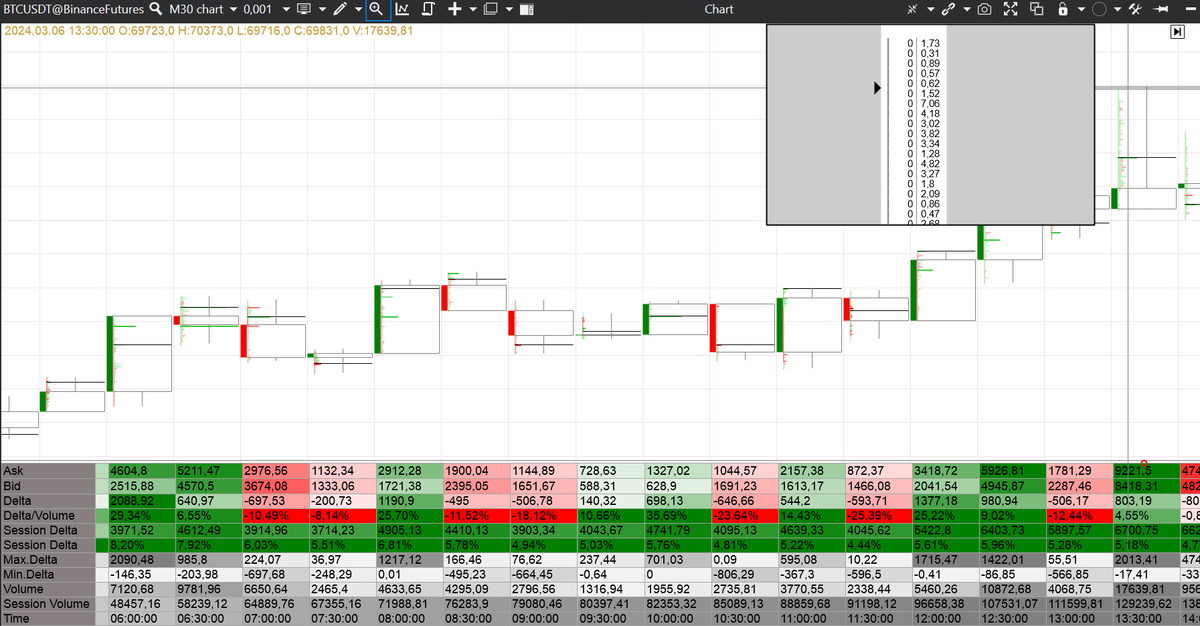1200x626 pixels.
Task: Enable chart linking with the chain icon
Action: [x=948, y=9]
